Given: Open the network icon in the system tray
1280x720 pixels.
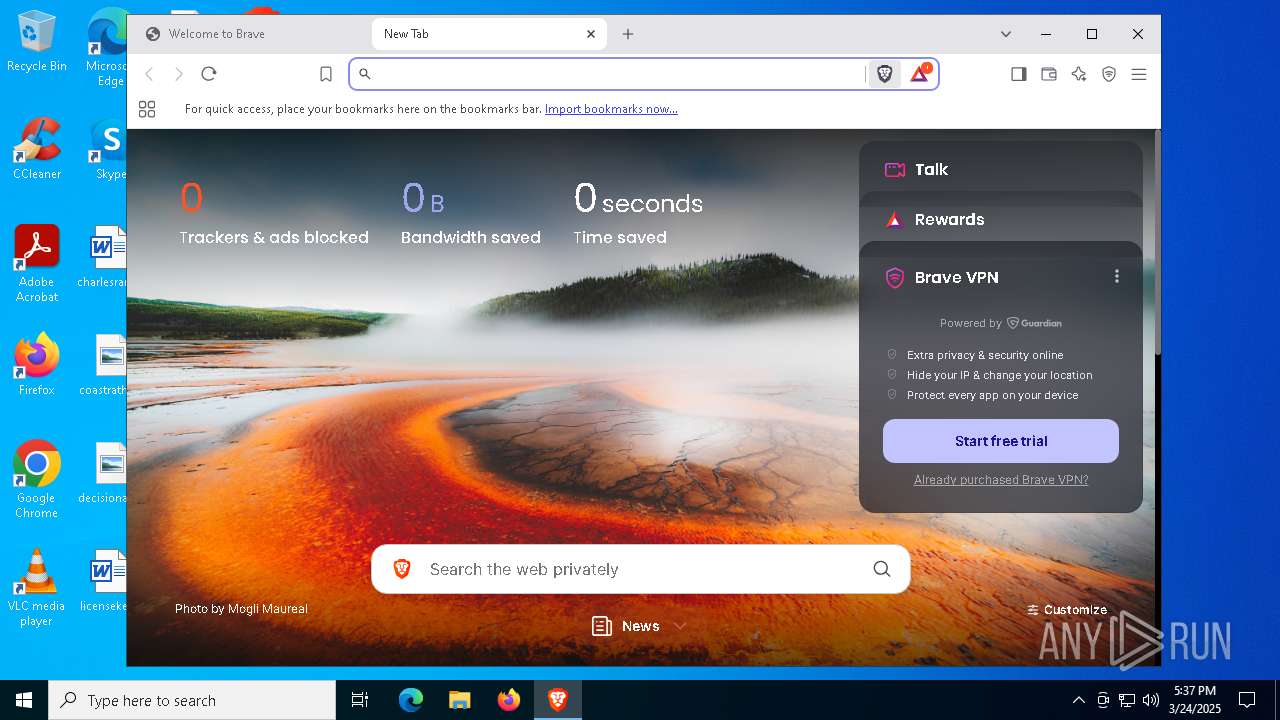Looking at the screenshot, I should tap(1127, 700).
